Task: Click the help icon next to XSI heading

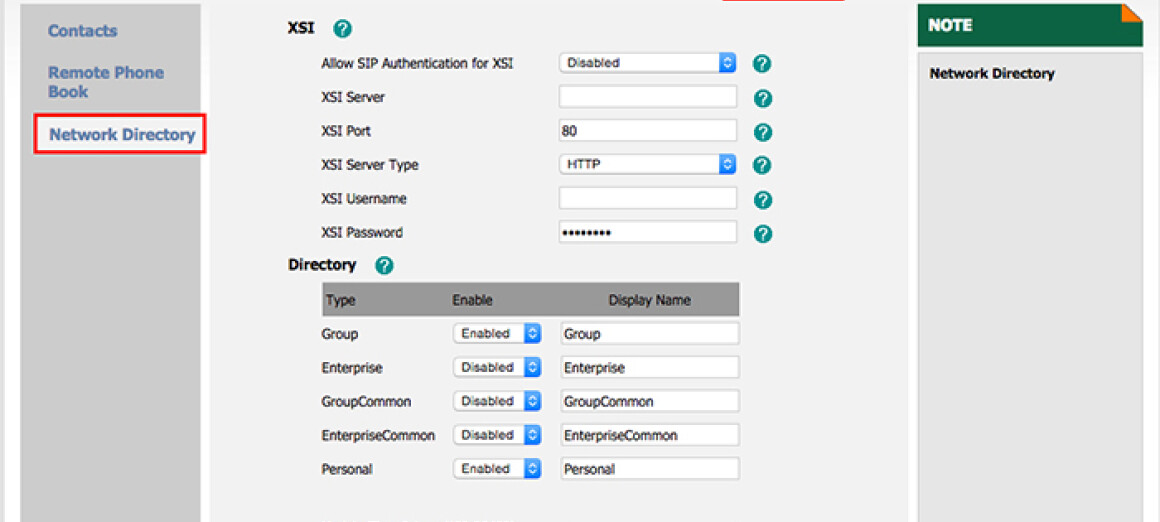Action: (x=342, y=29)
